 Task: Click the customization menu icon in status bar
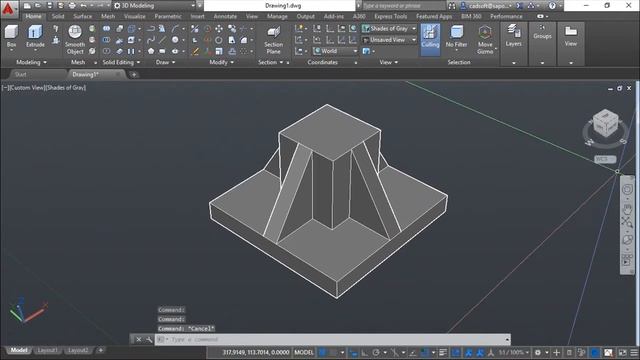[x=634, y=352]
